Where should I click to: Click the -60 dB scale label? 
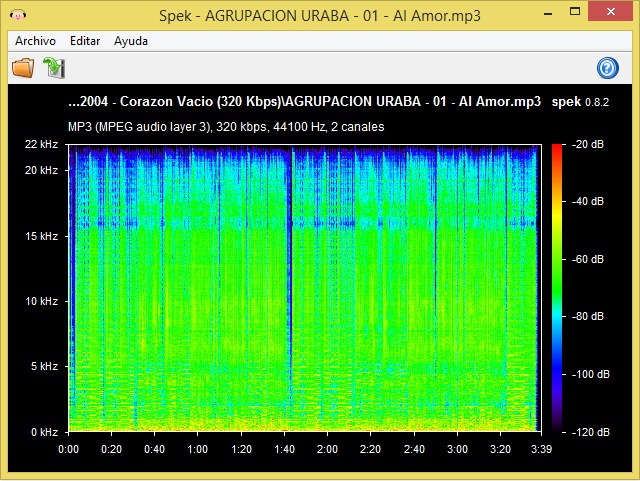(x=588, y=259)
